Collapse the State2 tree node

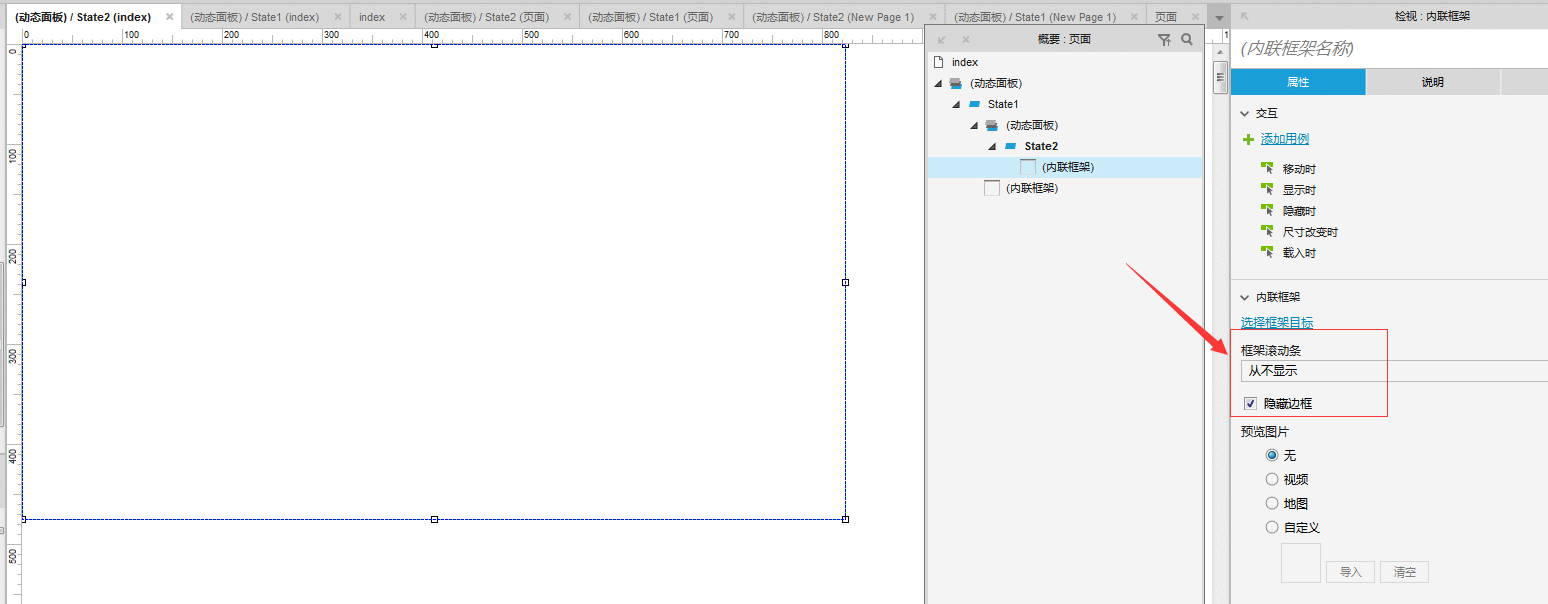[x=992, y=146]
